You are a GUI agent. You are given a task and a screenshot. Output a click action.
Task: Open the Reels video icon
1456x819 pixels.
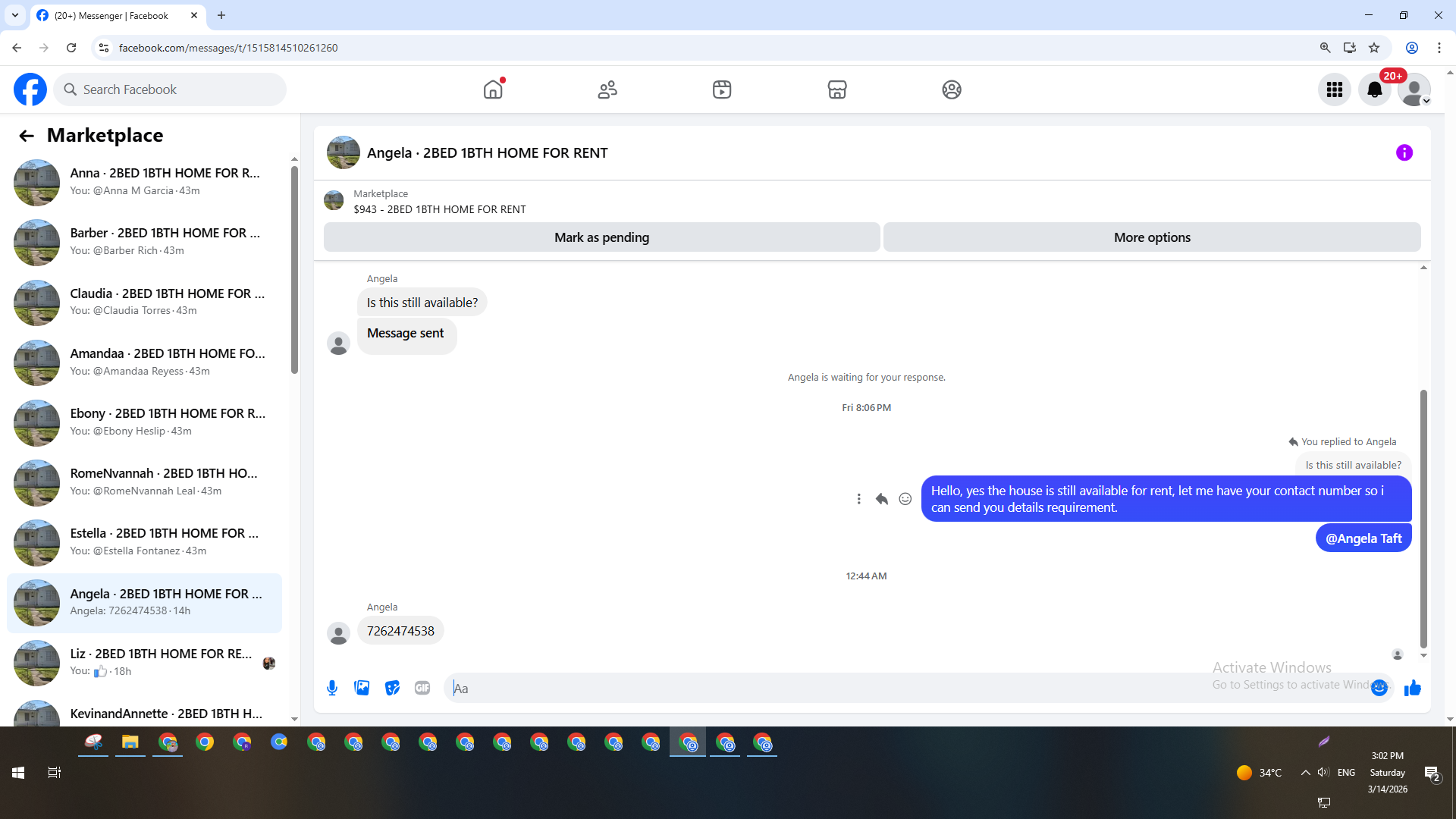722,89
